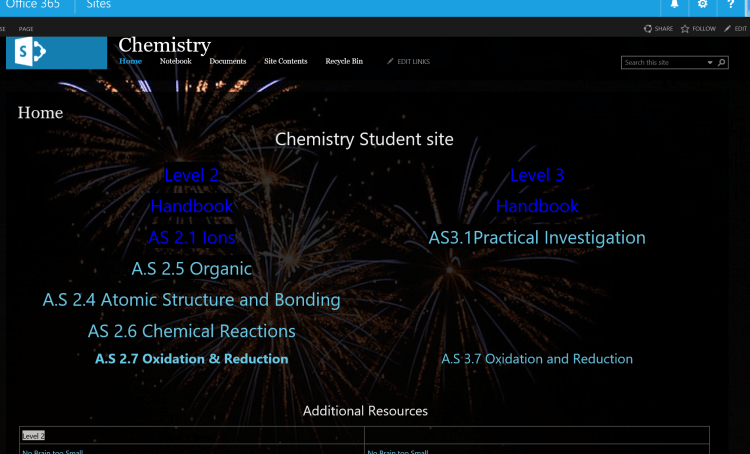Open the search scope dropdown arrow

coord(710,63)
